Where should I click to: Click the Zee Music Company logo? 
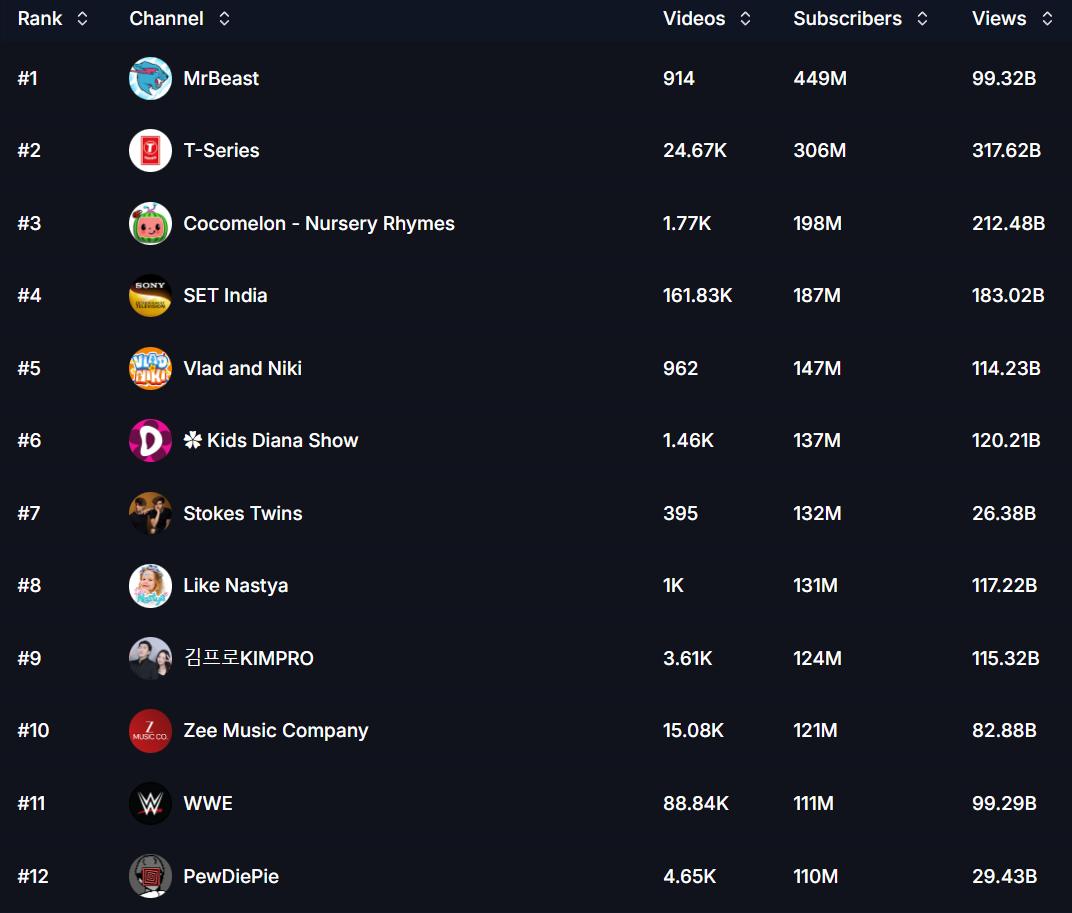tap(150, 731)
